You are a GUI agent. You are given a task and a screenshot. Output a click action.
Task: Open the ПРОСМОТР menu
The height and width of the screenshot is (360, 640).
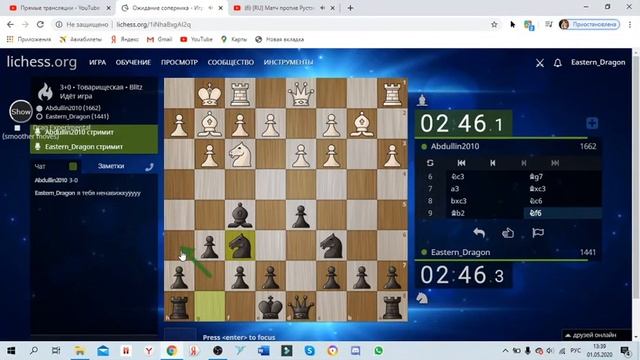179,62
